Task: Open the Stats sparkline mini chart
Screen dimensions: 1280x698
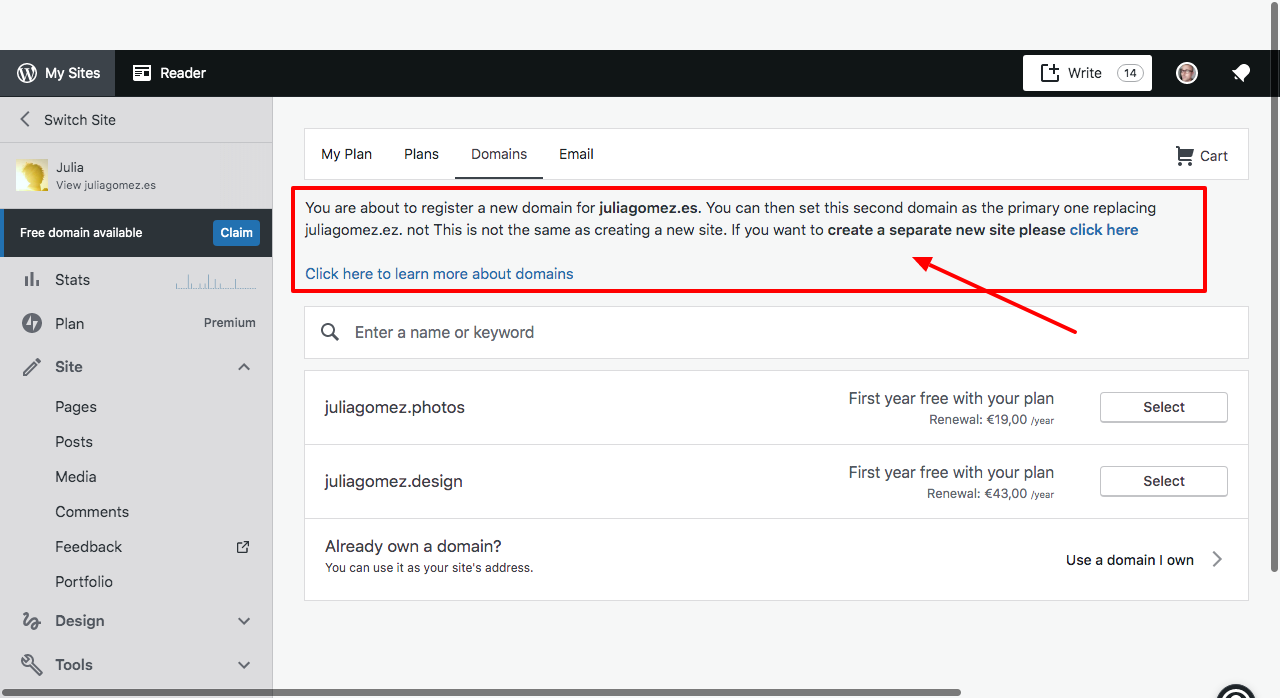Action: [215, 282]
